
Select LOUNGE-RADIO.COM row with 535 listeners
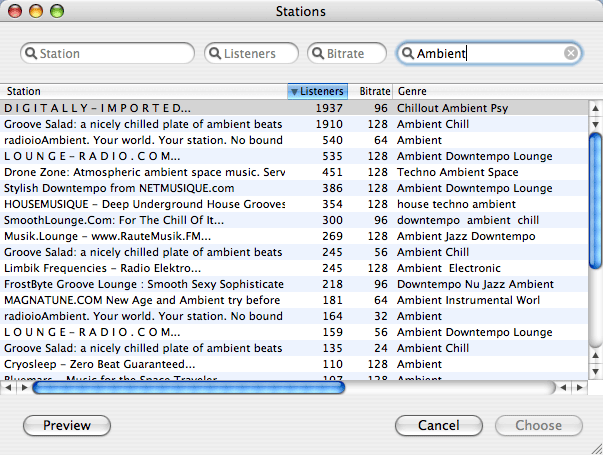pos(294,156)
